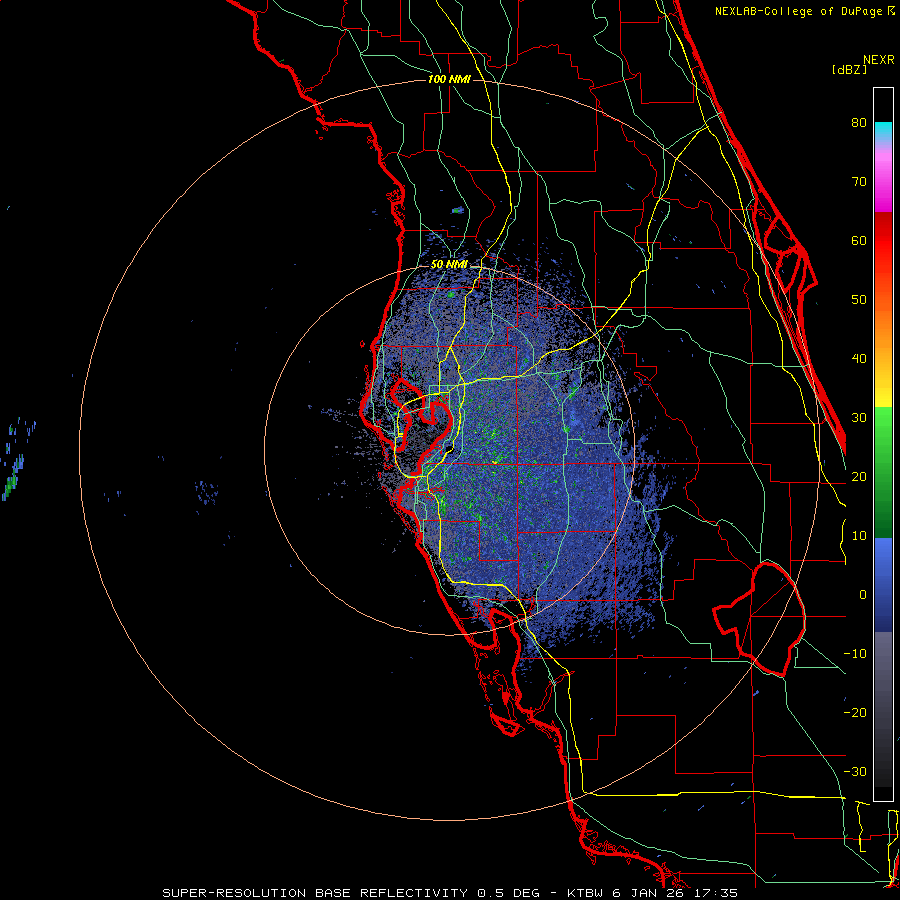This screenshot has height=900, width=900.
Task: Click the 50 dBZ scale label
Action: [x=859, y=300]
